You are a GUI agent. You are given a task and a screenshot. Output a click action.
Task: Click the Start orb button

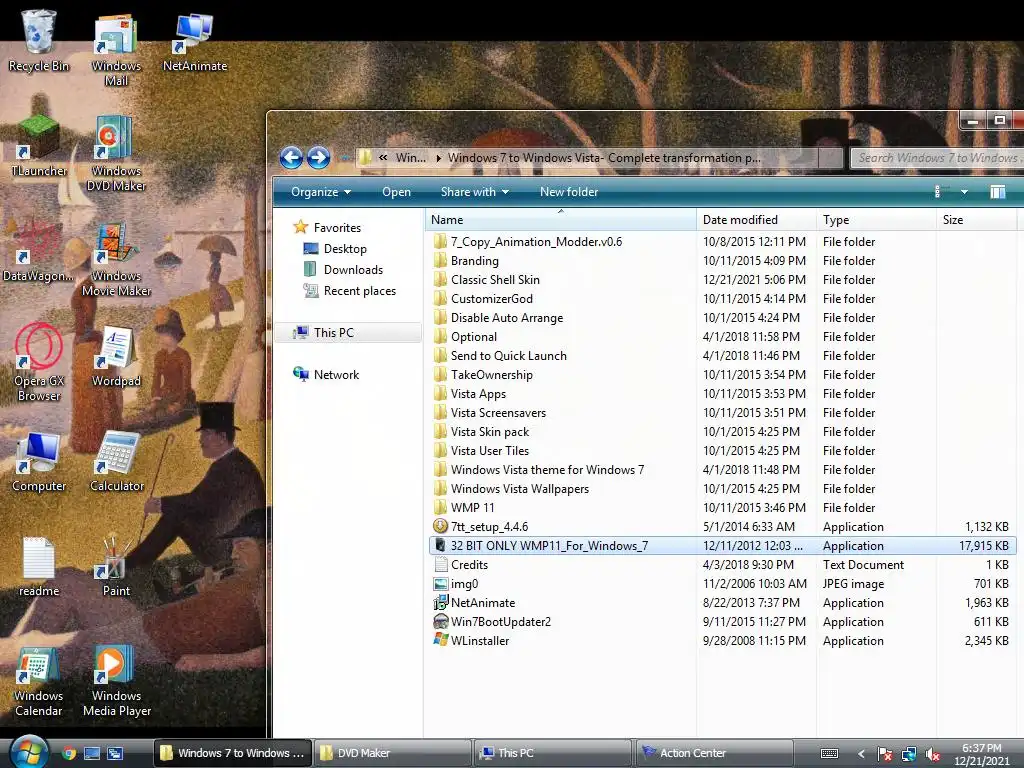[29, 752]
